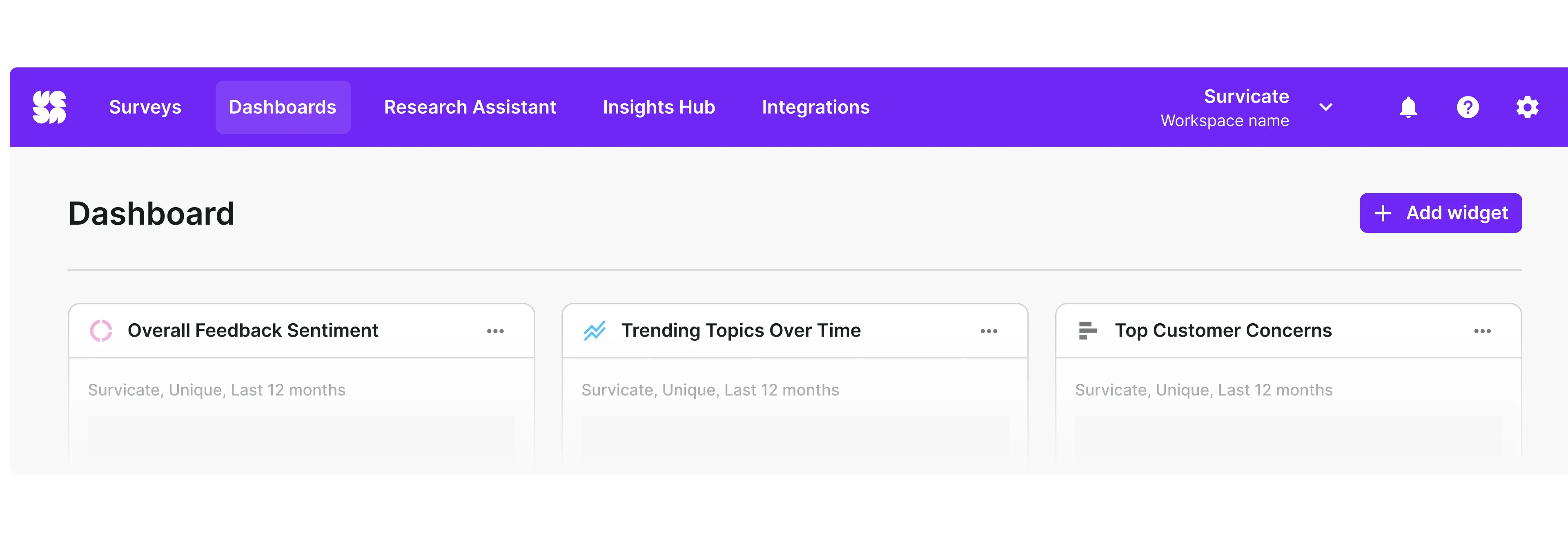The image size is (1568, 541).
Task: Click the Top Customer Concerns title
Action: [x=1223, y=330]
